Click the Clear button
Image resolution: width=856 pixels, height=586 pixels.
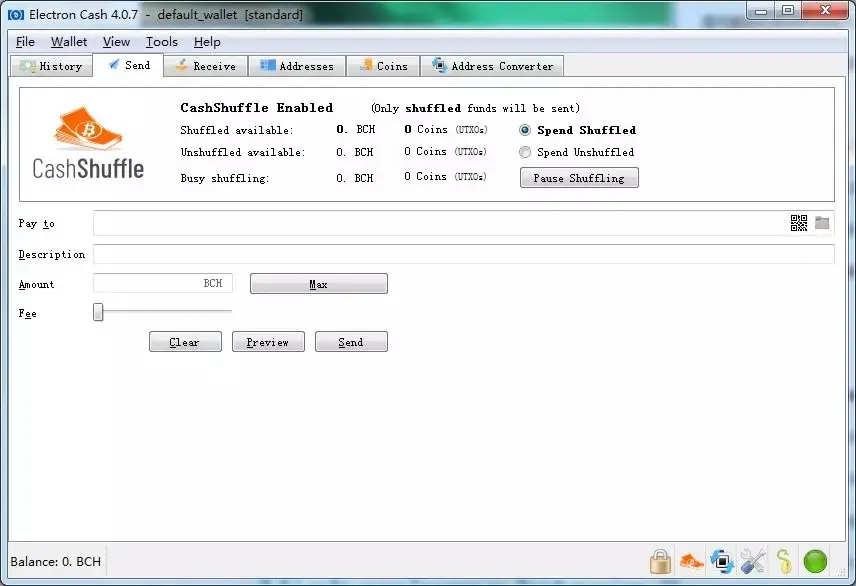(185, 342)
